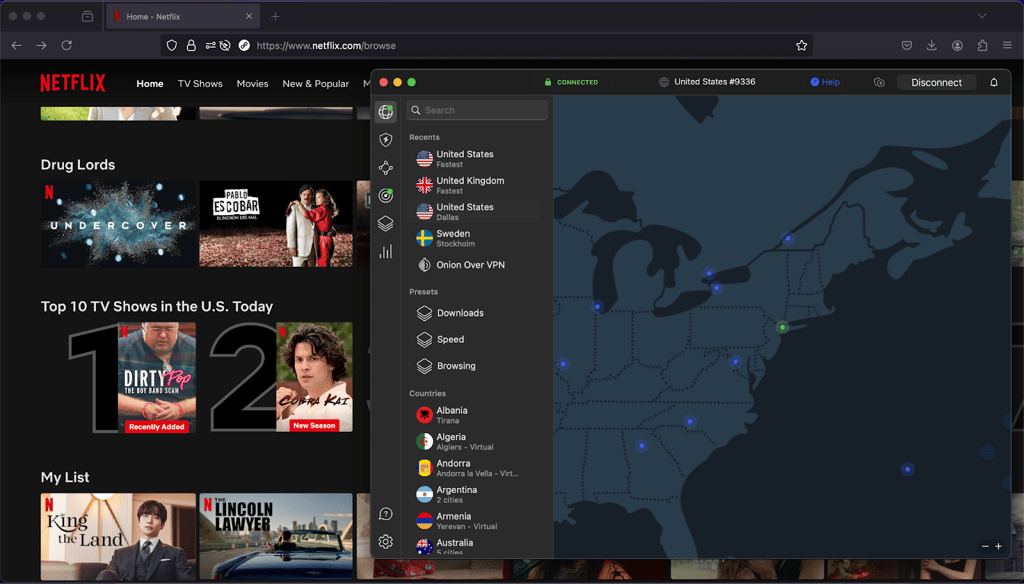This screenshot has width=1024, height=584.
Task: Open the browser downloads icon
Action: tap(931, 46)
